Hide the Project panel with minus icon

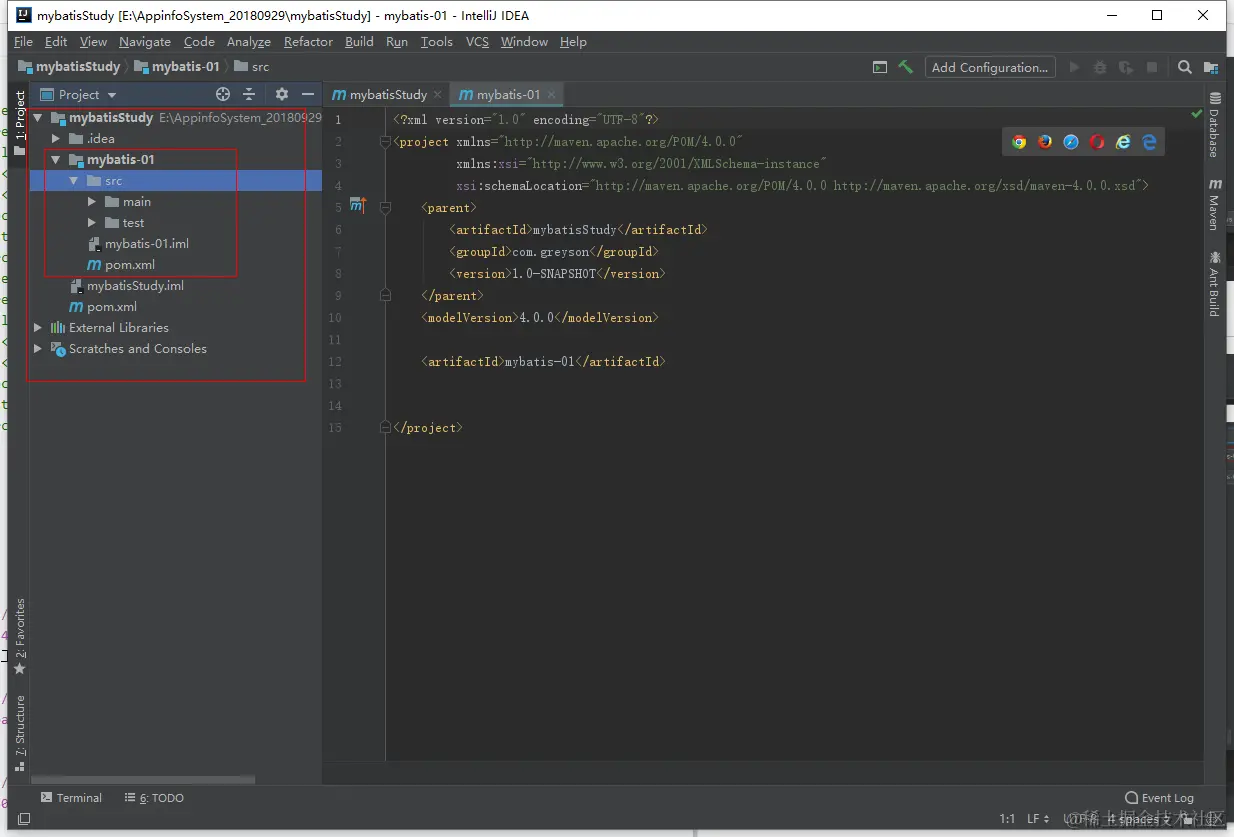[x=308, y=94]
